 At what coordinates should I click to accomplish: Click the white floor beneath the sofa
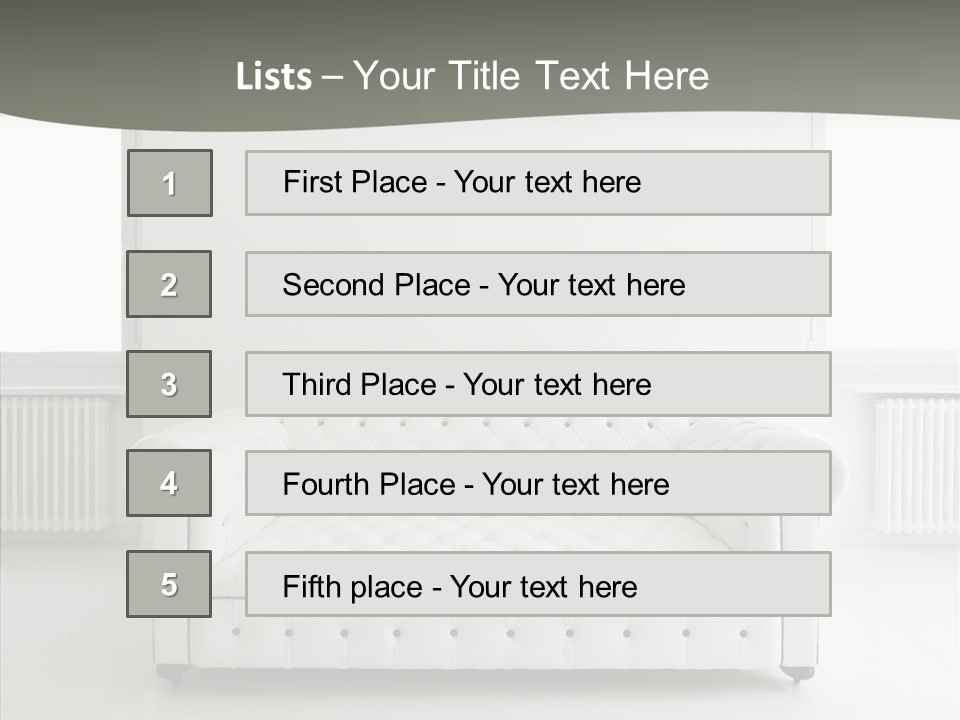pyautogui.click(x=480, y=698)
